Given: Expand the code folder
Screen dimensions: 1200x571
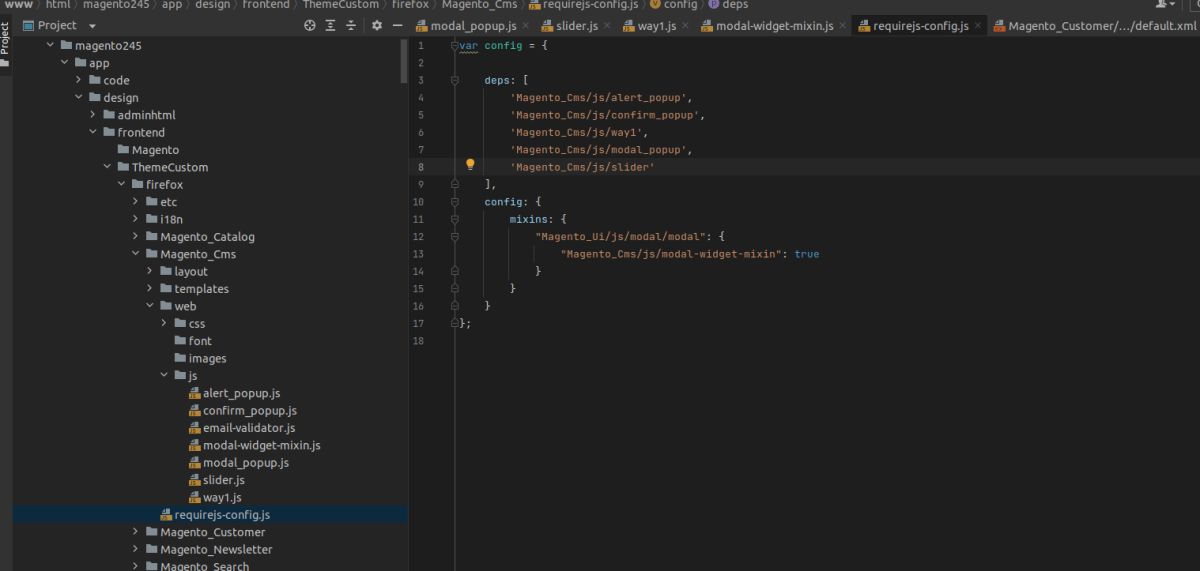Looking at the screenshot, I should 79,80.
